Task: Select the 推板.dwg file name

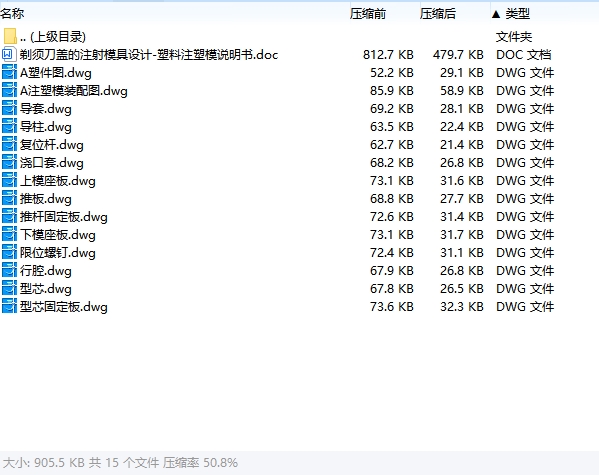Action: coord(46,199)
